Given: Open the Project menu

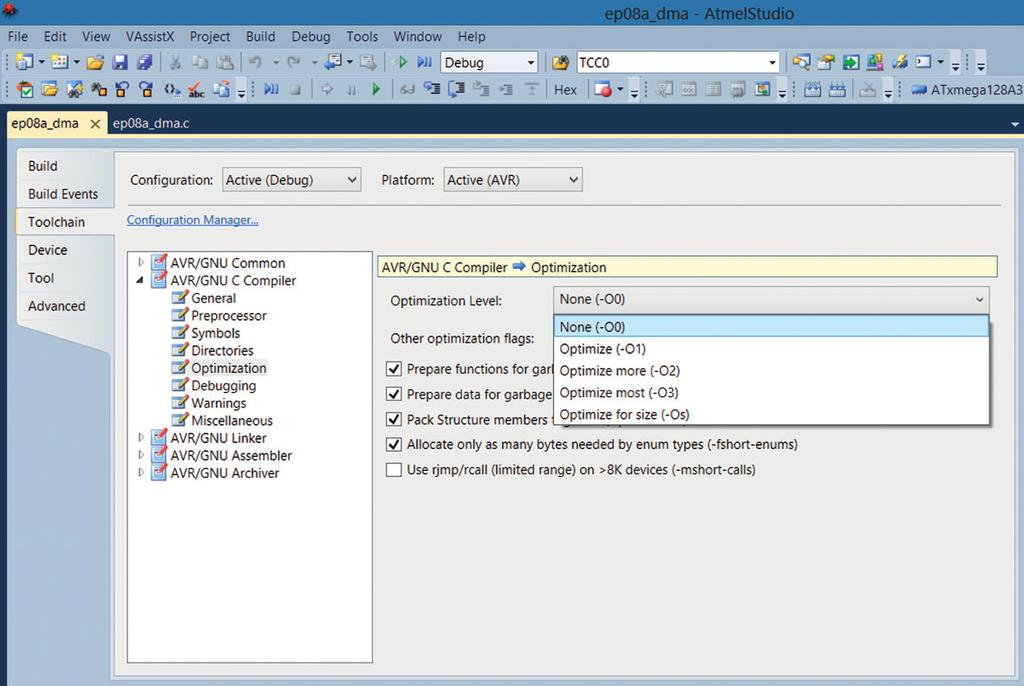Looking at the screenshot, I should (210, 37).
